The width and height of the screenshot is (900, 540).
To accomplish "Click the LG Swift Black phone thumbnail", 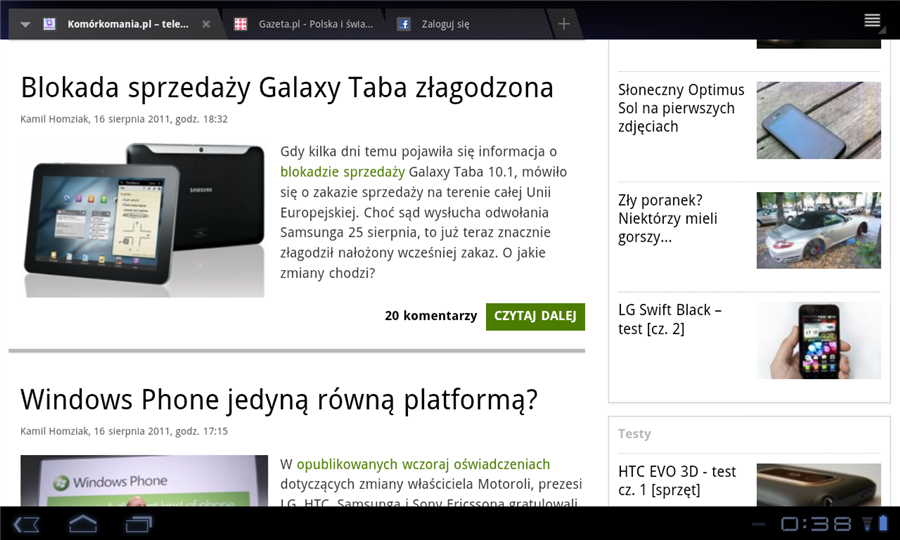I will [x=818, y=340].
